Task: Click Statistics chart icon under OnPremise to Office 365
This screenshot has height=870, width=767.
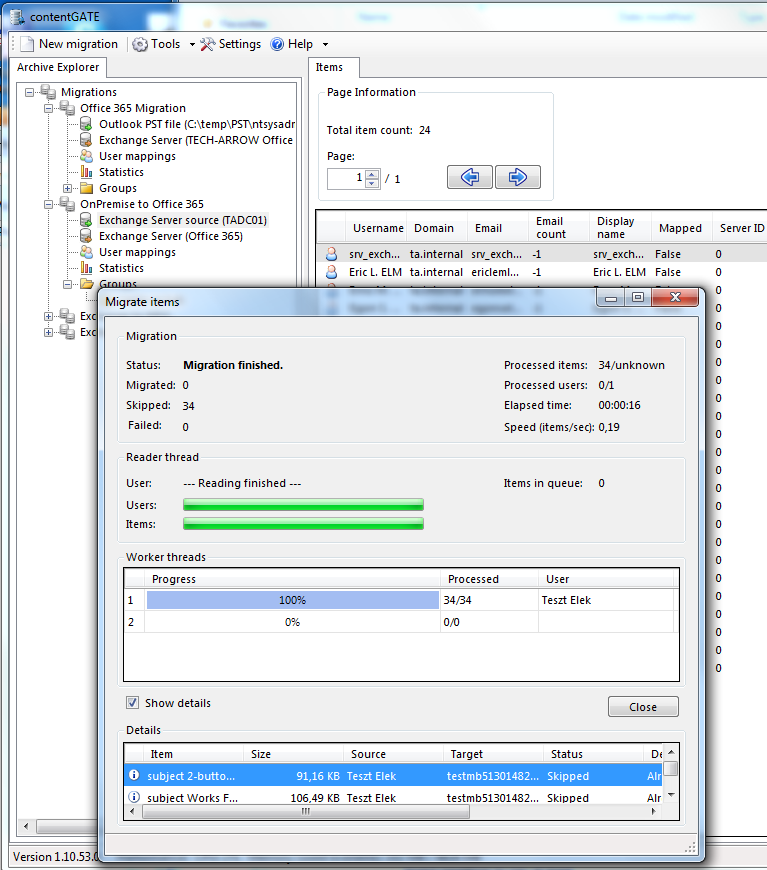Action: click(86, 268)
